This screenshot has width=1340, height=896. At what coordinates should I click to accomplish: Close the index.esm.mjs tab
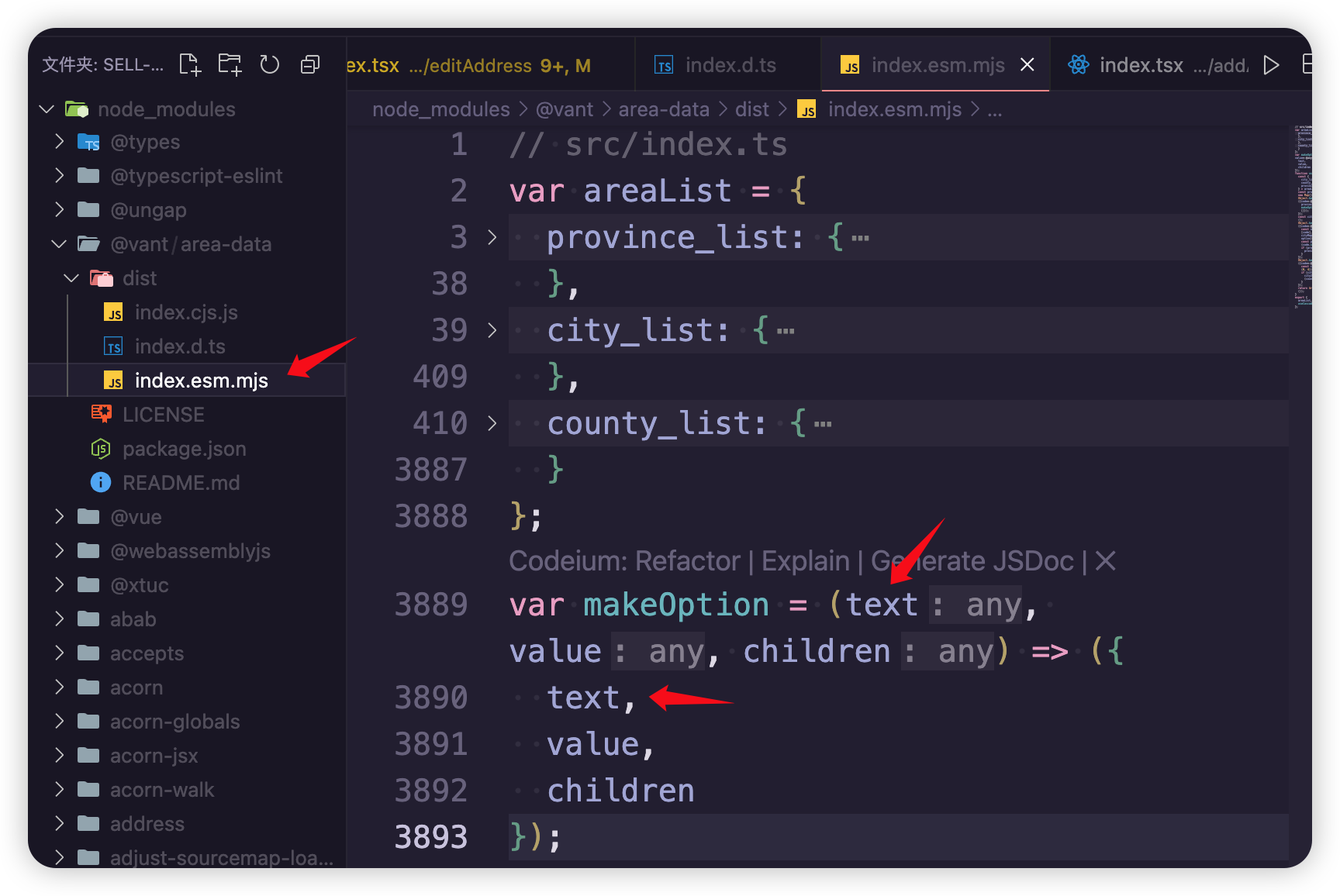pyautogui.click(x=1027, y=65)
